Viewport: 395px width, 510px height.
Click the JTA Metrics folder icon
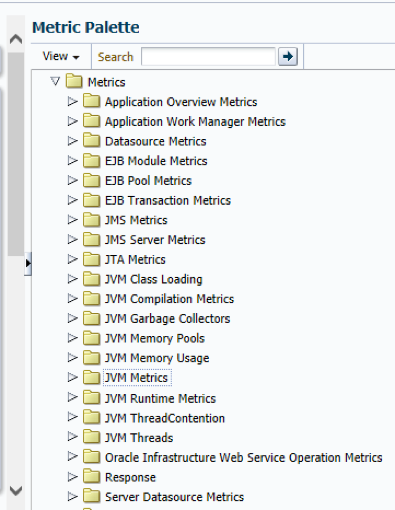[x=91, y=259]
